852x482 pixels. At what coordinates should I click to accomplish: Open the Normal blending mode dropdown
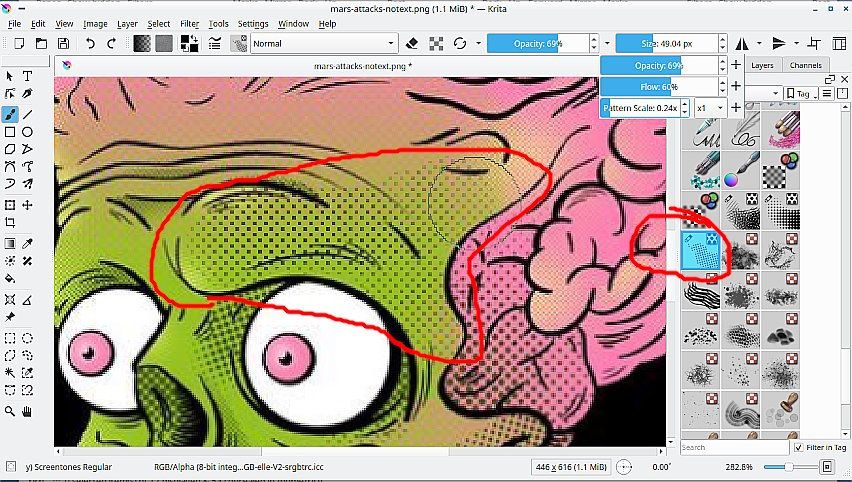pos(324,43)
